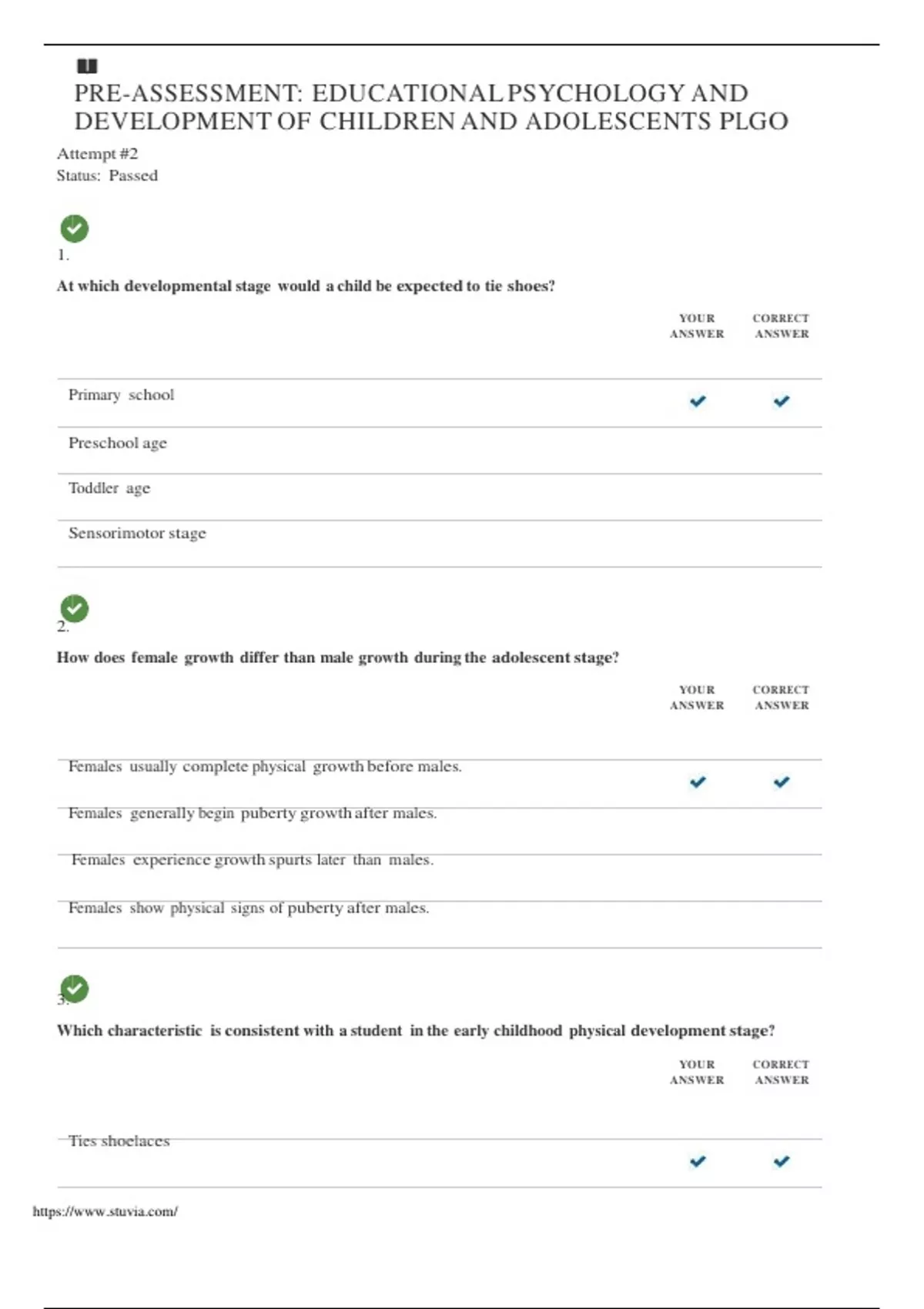Click question 1 text about tying shoes
The image size is (924, 1309).
pyautogui.click(x=306, y=286)
